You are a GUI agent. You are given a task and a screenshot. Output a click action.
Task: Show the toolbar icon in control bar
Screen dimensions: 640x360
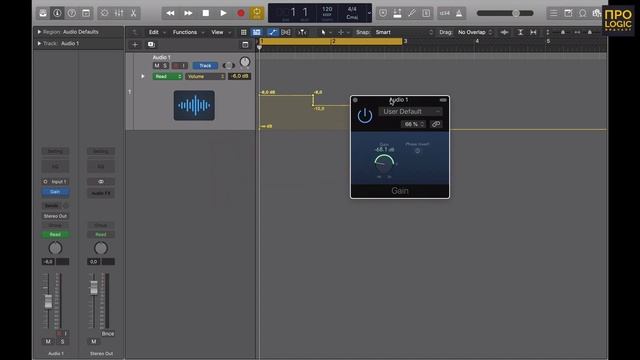click(86, 13)
